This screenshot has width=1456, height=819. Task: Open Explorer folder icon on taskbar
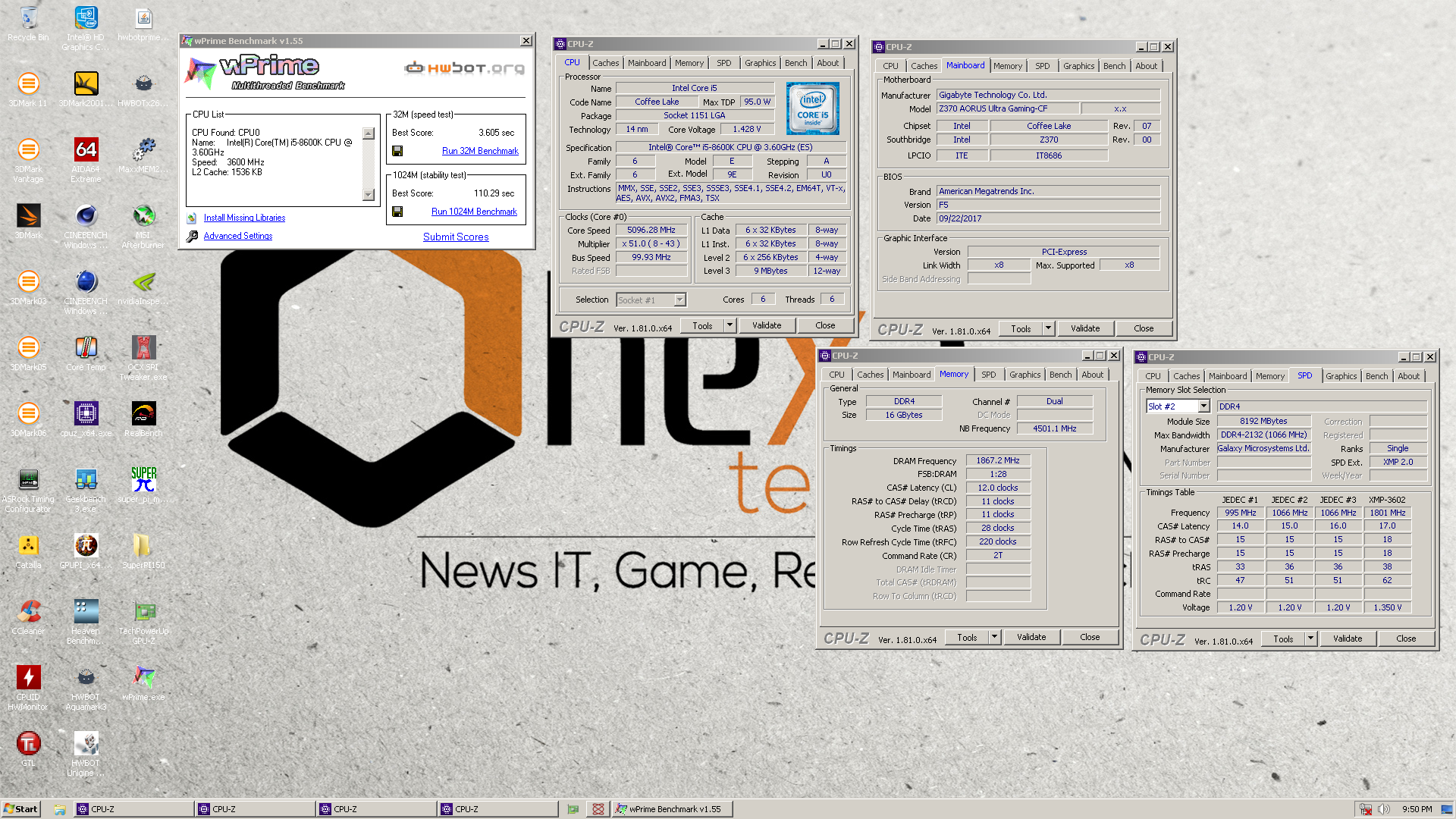[x=59, y=809]
